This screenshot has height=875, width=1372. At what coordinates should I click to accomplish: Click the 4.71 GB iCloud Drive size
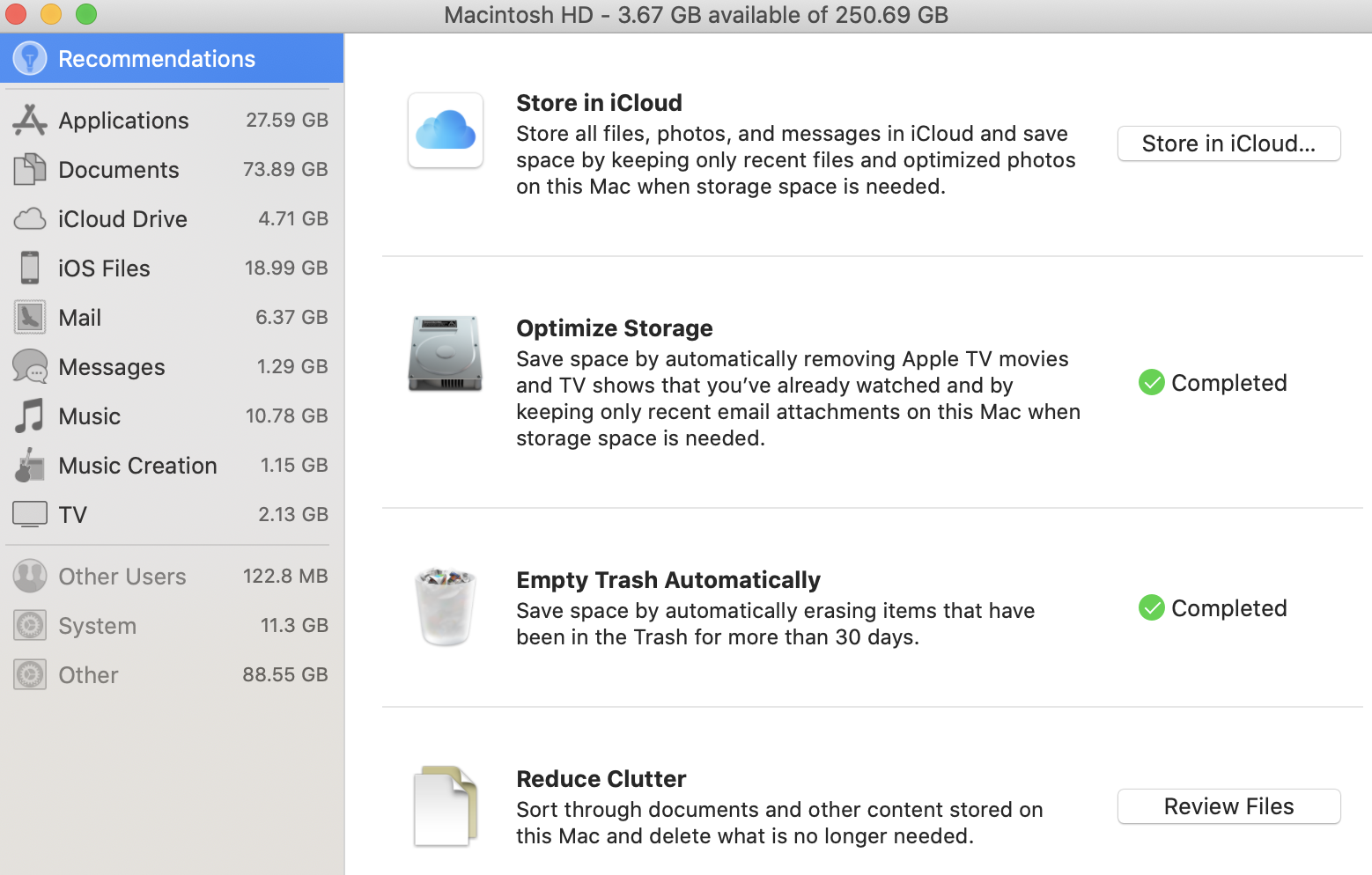point(293,218)
